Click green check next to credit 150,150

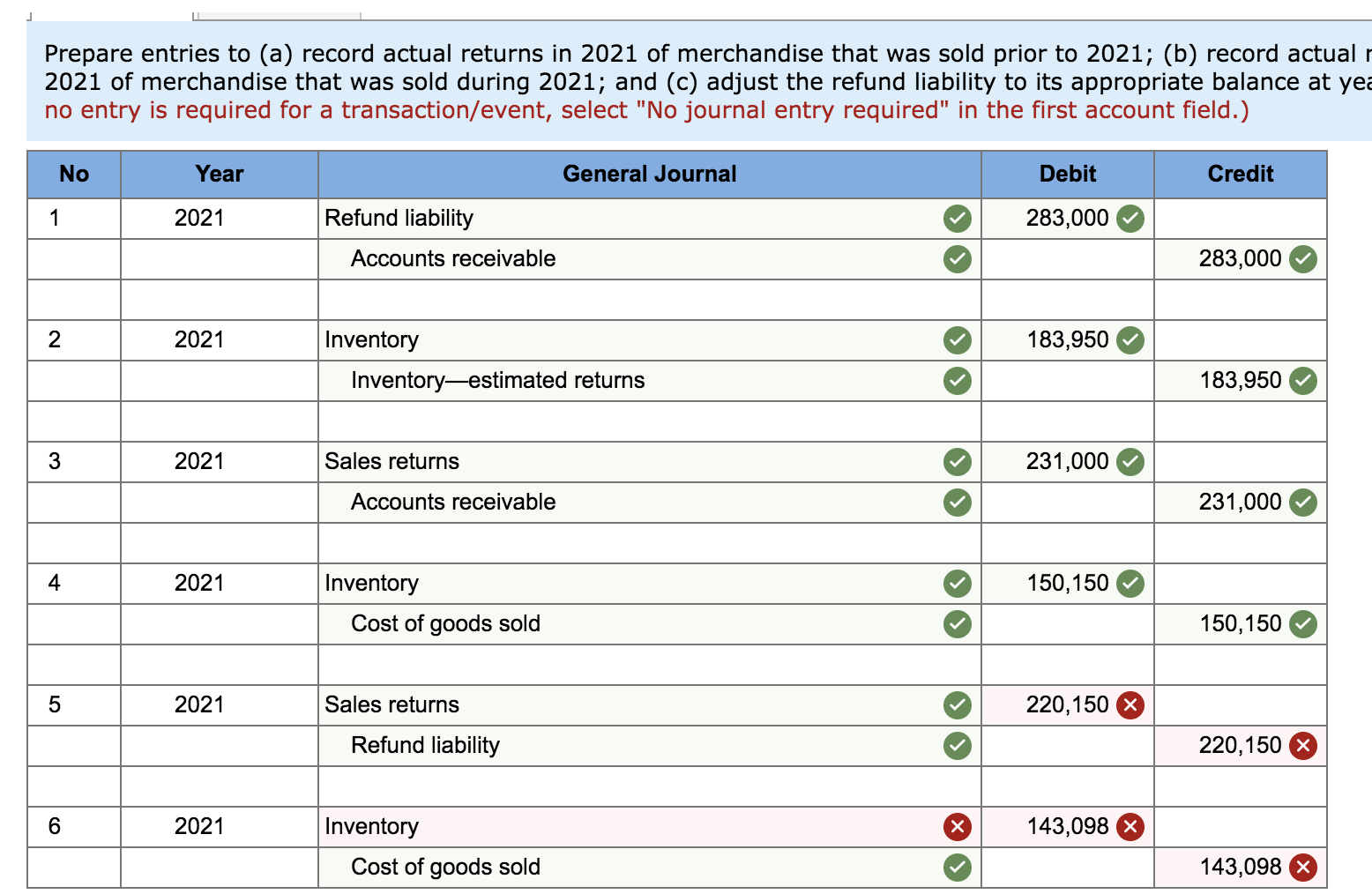point(1302,623)
